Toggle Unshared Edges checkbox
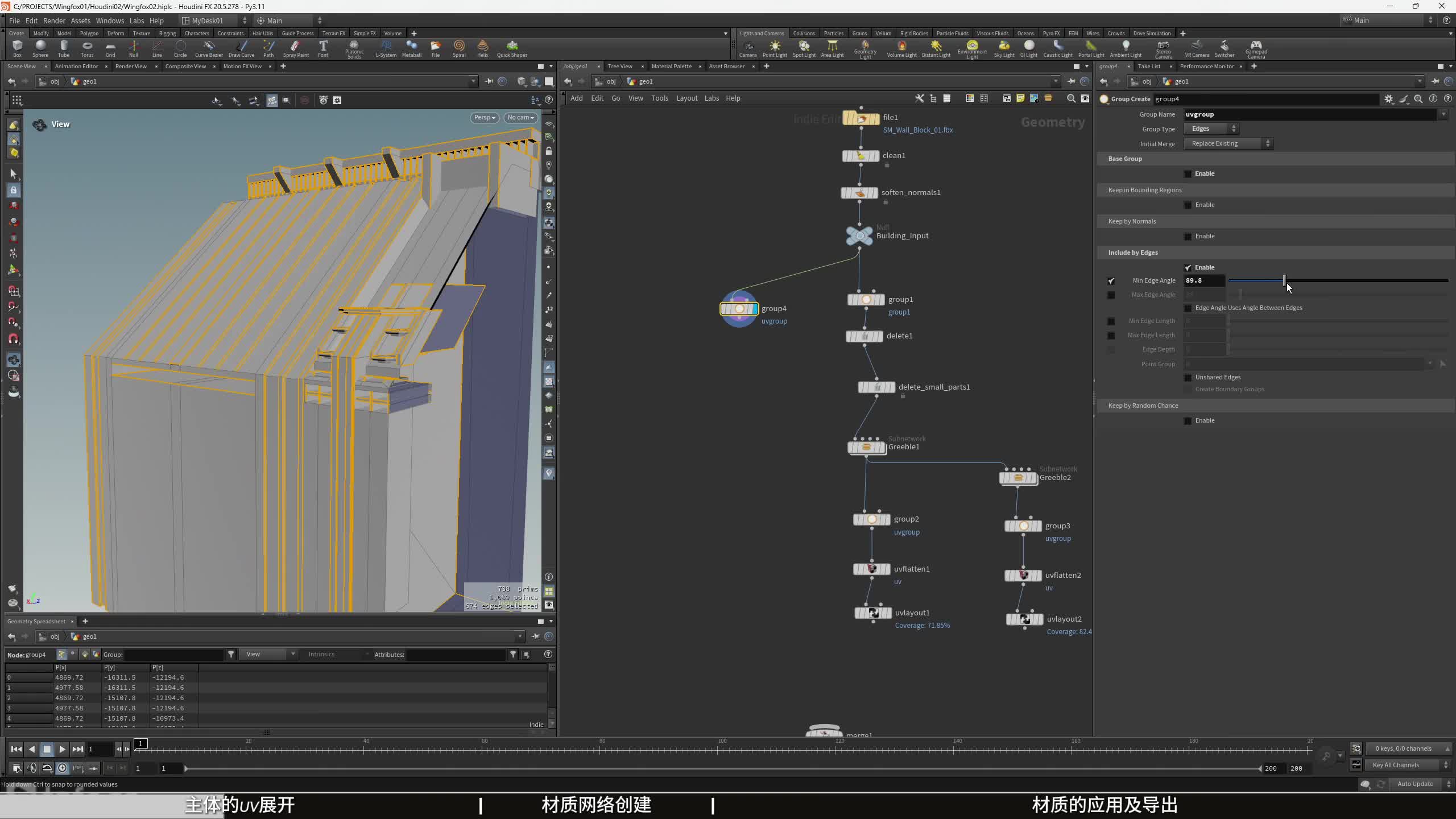Screen dimensions: 1456x819 click(1188, 378)
